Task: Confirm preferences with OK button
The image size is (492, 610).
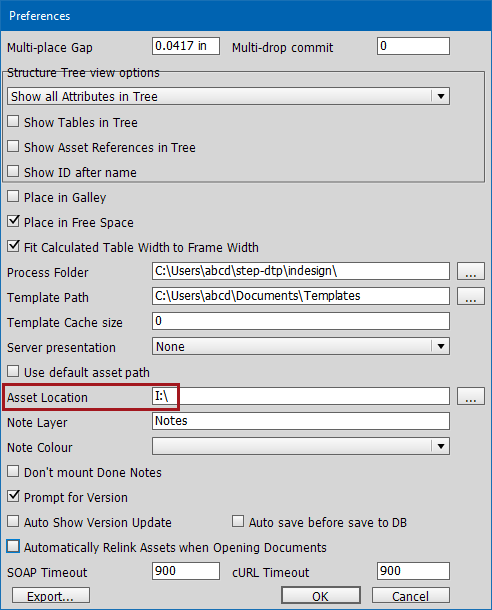Action: 321,596
